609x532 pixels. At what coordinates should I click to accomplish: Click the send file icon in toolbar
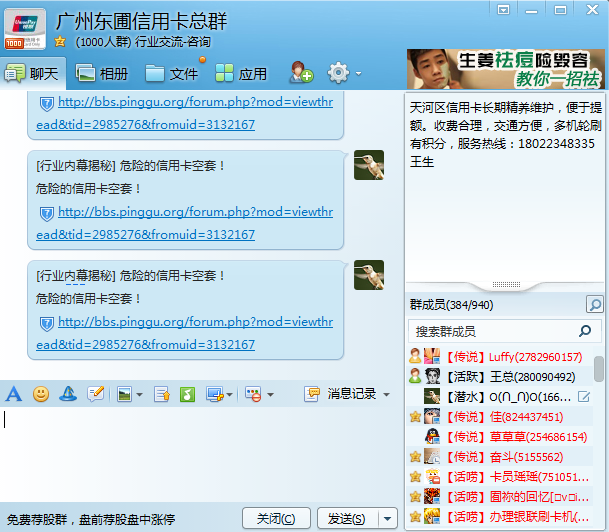click(x=162, y=395)
